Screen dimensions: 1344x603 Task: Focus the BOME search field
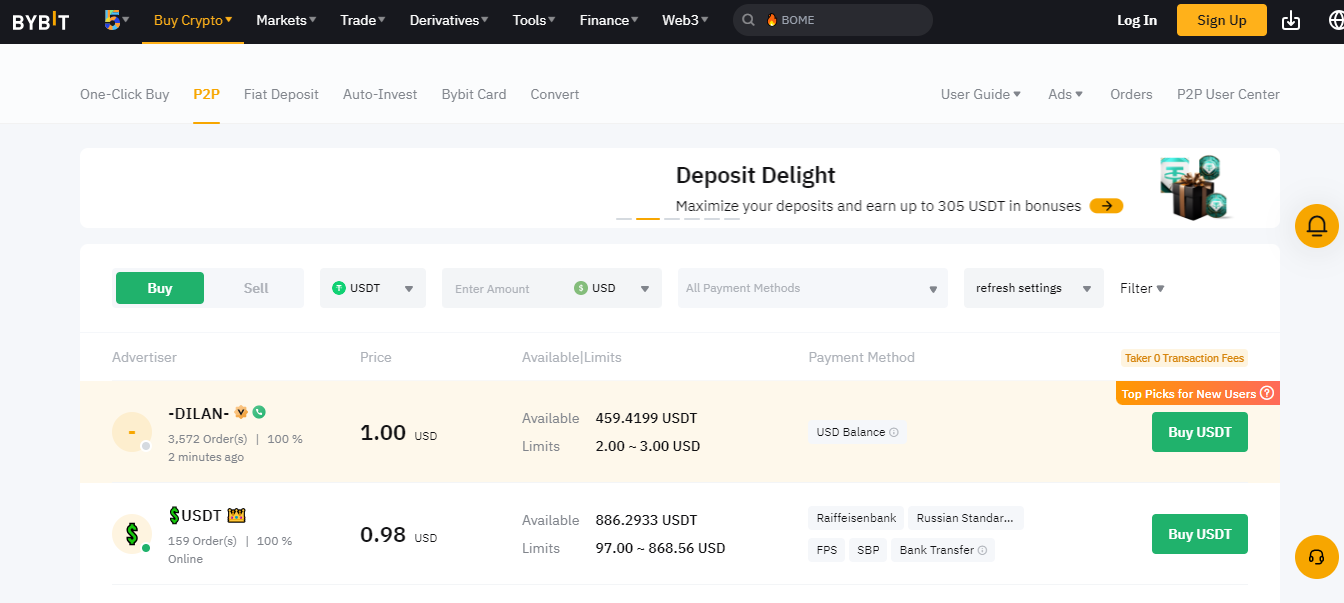[833, 20]
